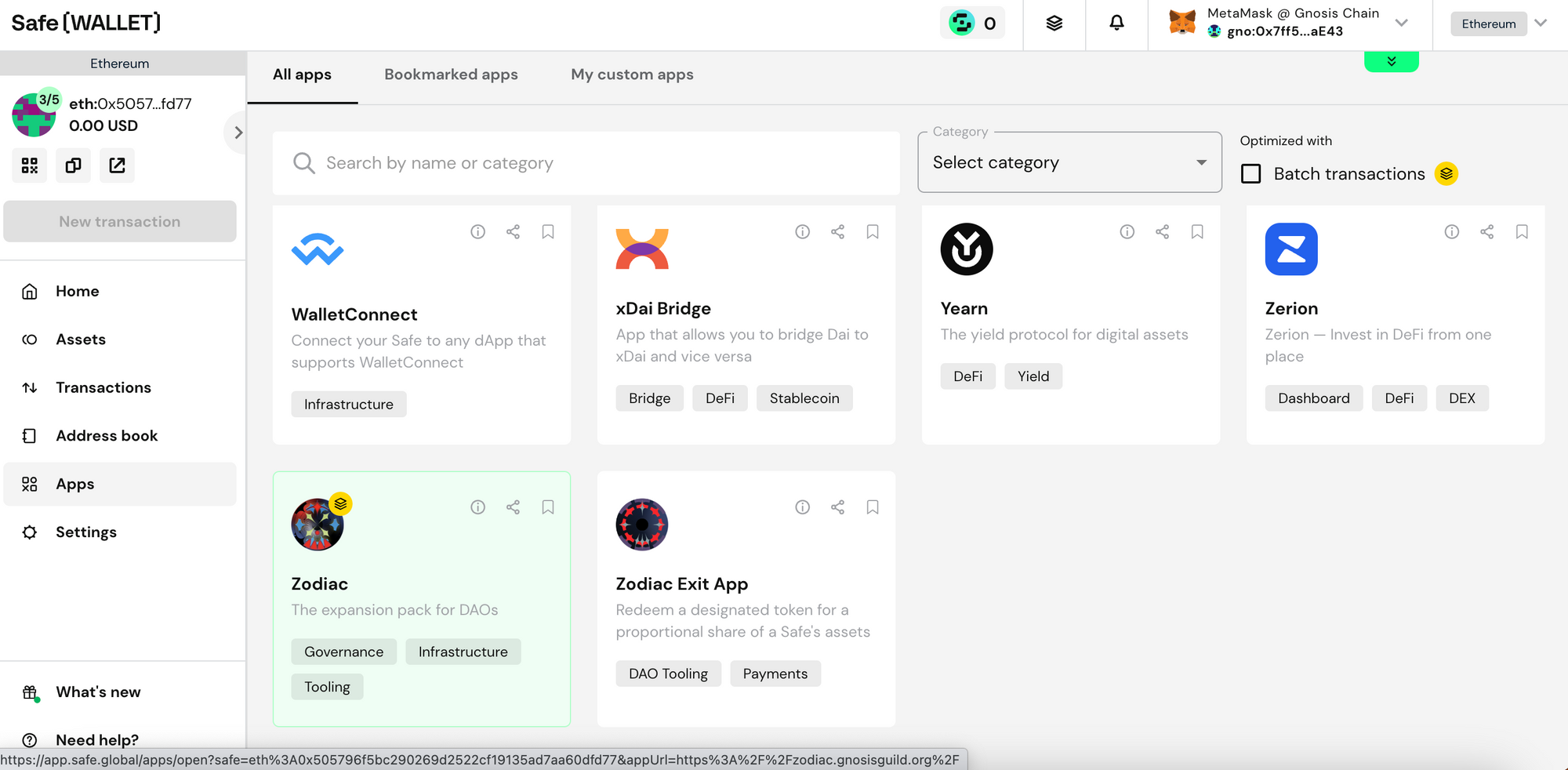
Task: Share the Zerion app
Action: click(x=1486, y=232)
